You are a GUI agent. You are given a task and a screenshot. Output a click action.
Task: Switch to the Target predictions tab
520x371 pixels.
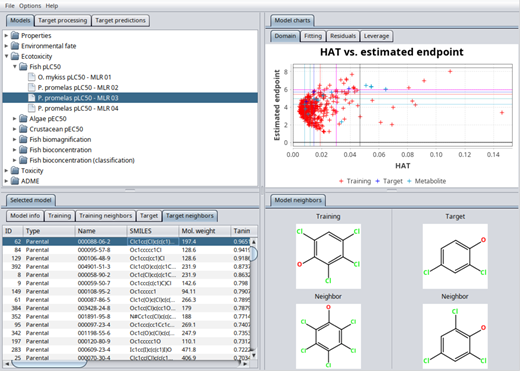[120, 20]
